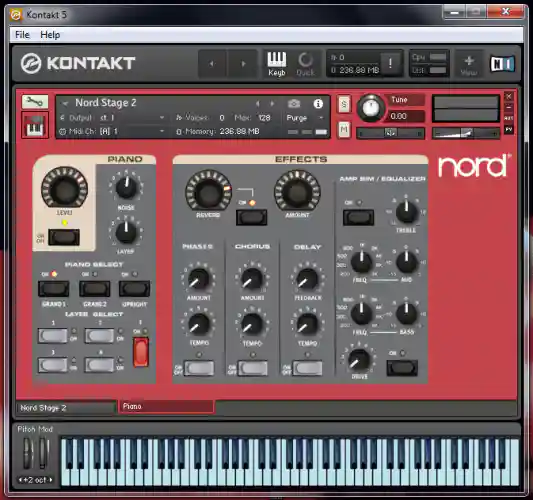The image size is (533, 500).
Task: Minimize instrument with the minus icon
Action: pyautogui.click(x=509, y=107)
